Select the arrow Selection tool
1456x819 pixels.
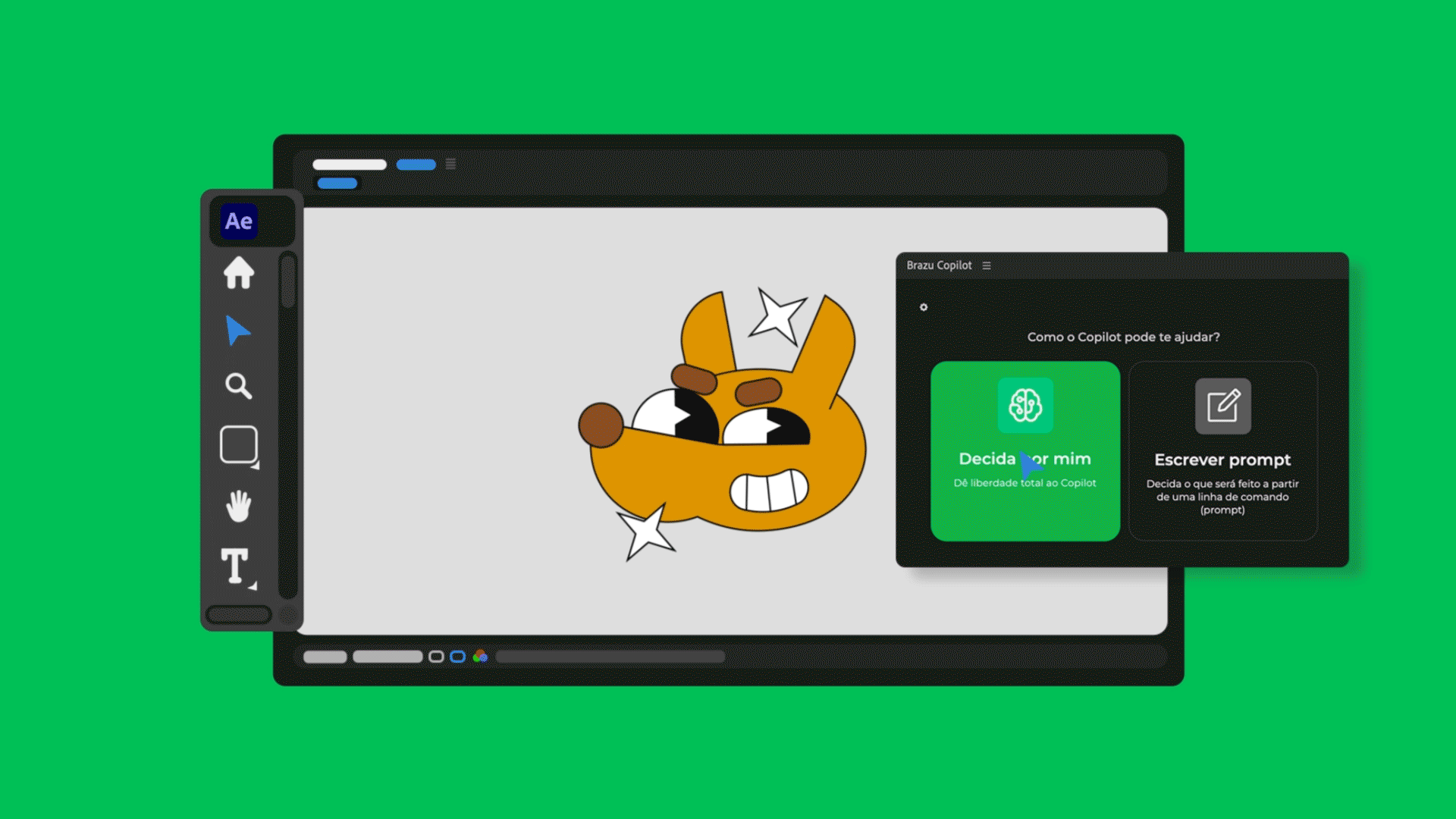point(237,331)
